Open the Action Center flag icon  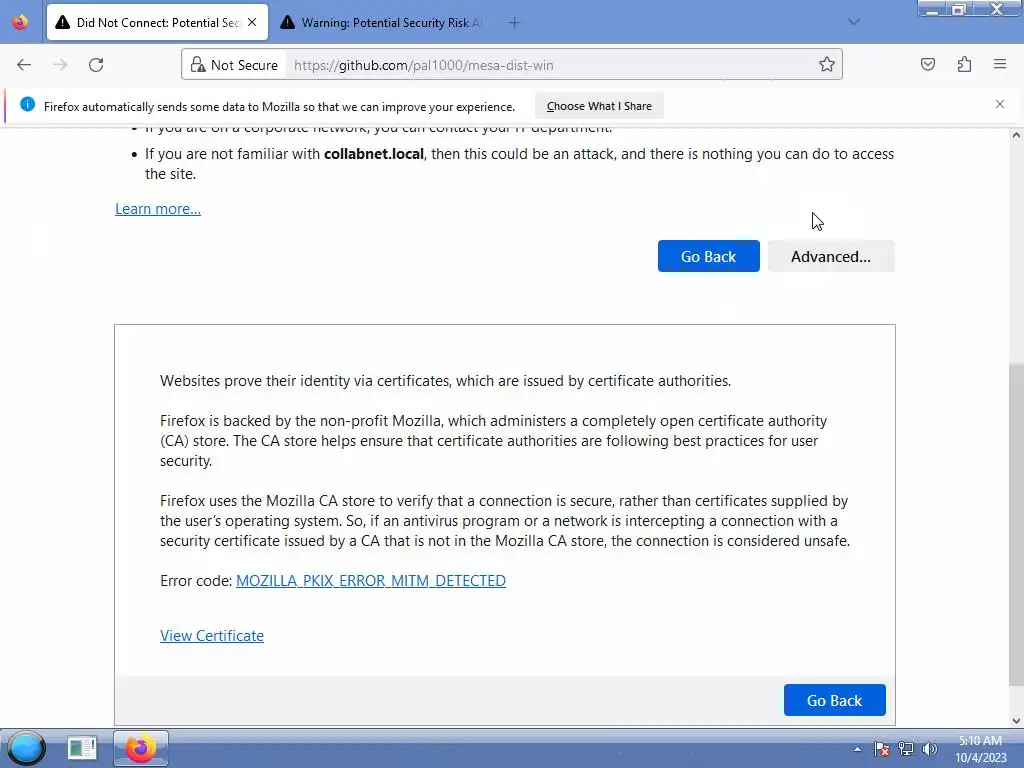coord(882,750)
